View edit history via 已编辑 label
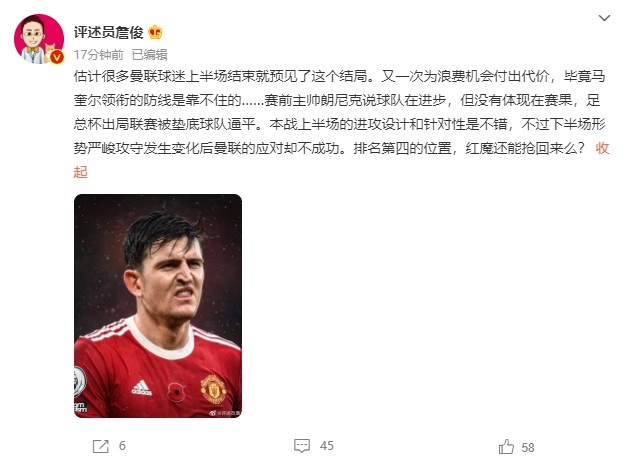This screenshot has height=462, width=631. tap(149, 54)
